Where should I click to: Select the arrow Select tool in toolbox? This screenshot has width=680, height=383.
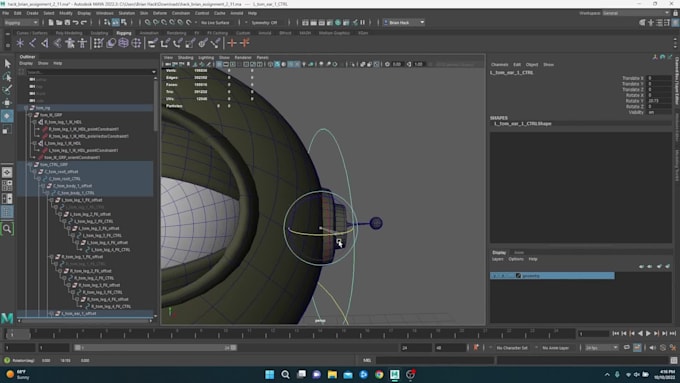pyautogui.click(x=7, y=64)
